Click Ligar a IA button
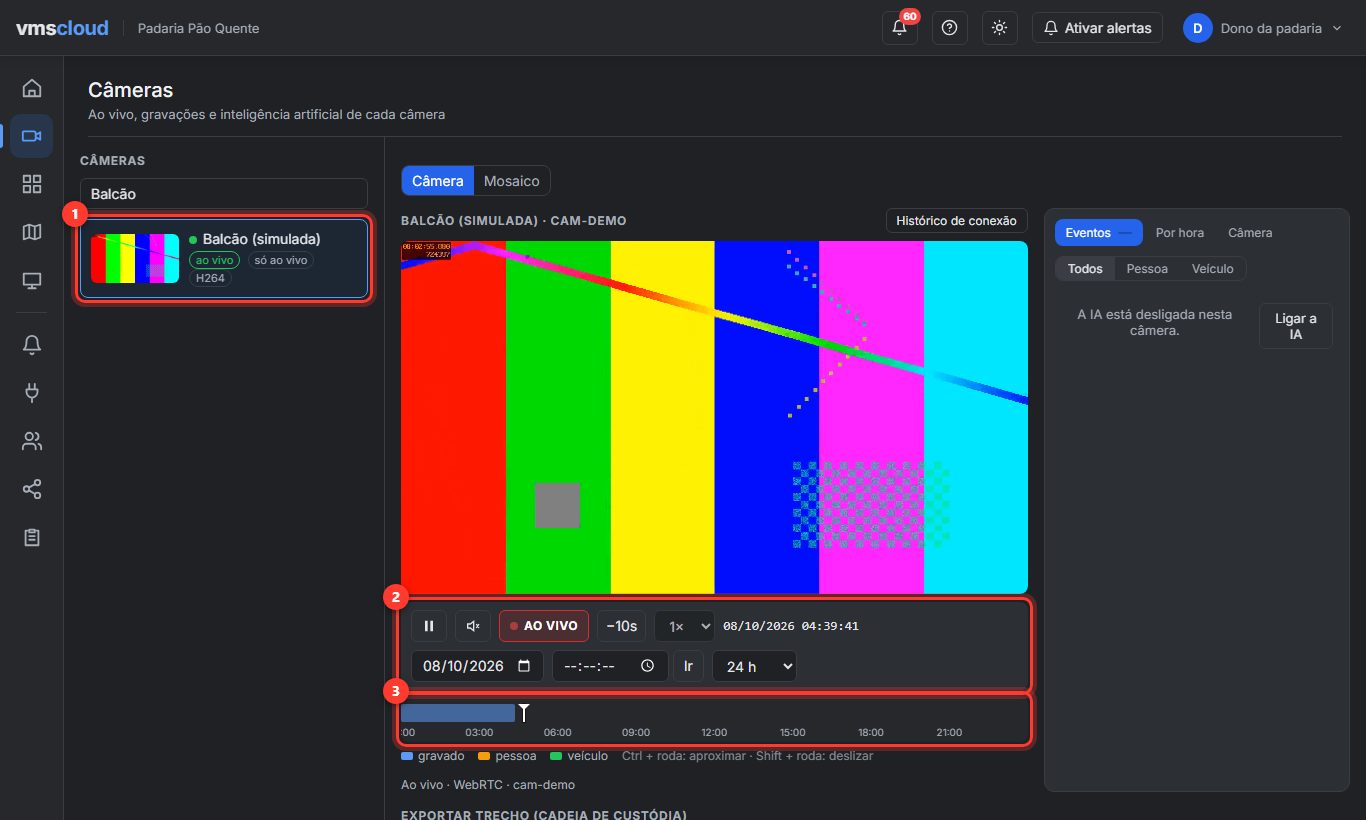The height and width of the screenshot is (820, 1366). [x=1296, y=326]
